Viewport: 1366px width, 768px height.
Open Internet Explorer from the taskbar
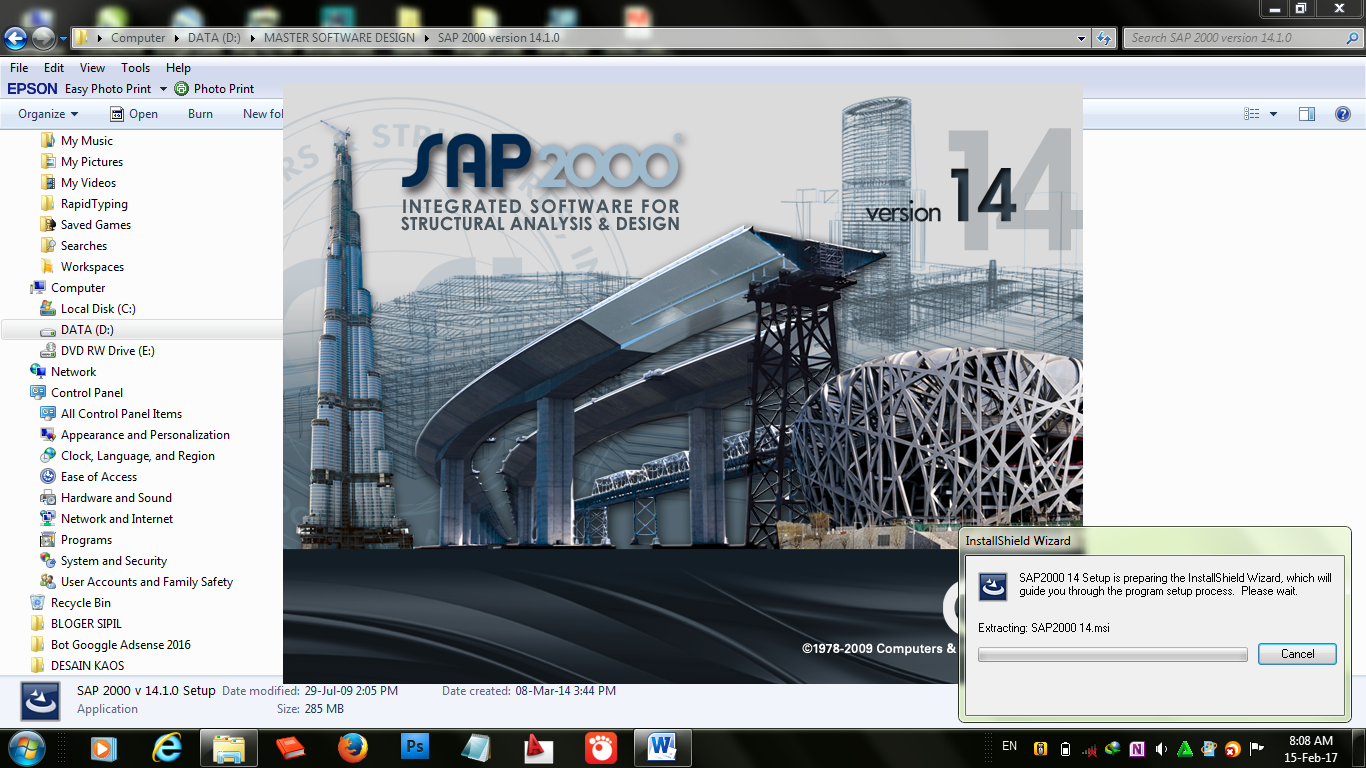[167, 748]
